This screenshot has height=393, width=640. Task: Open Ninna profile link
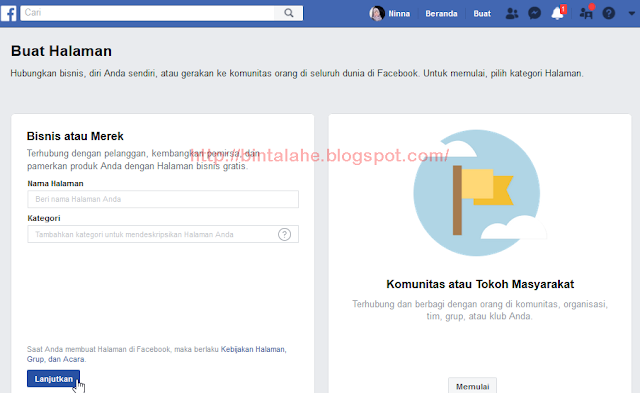pyautogui.click(x=399, y=13)
